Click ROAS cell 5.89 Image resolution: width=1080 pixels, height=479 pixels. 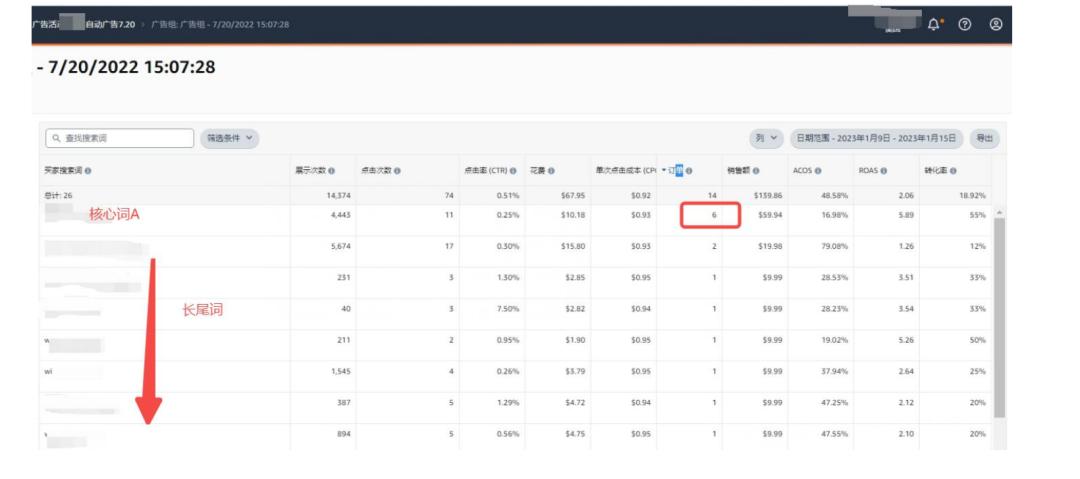click(x=906, y=215)
